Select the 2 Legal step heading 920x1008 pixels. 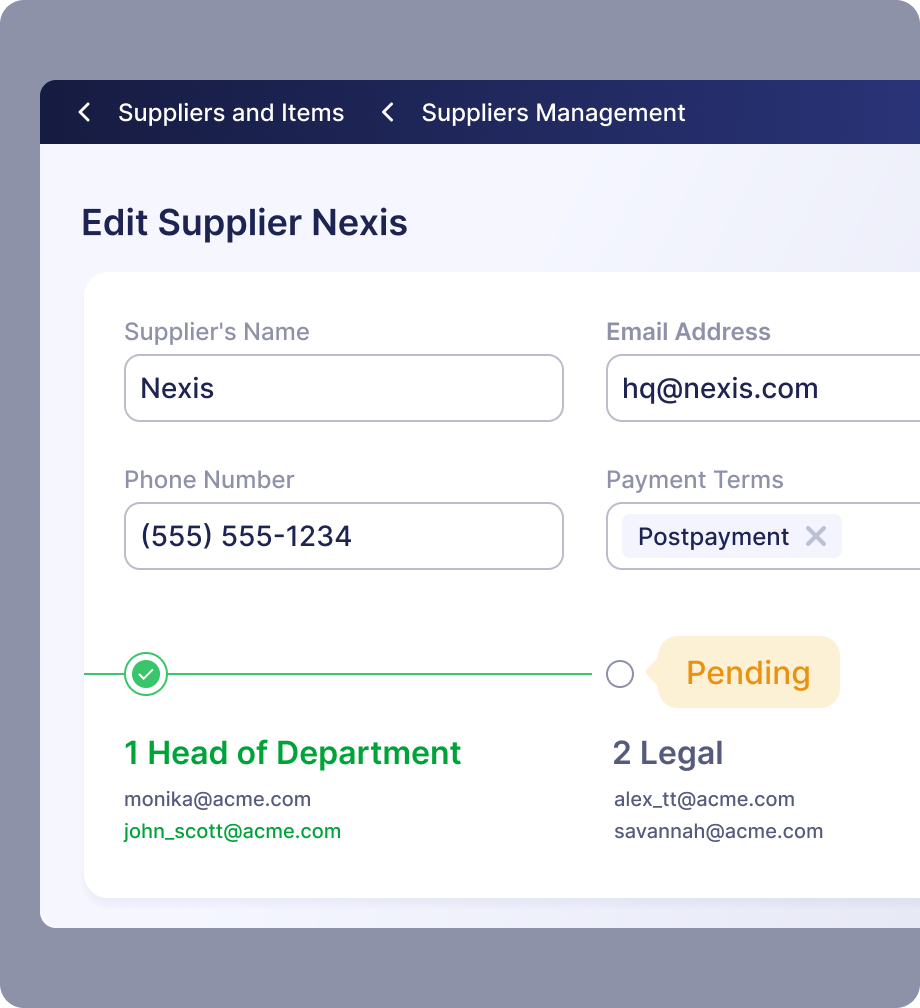(x=667, y=753)
